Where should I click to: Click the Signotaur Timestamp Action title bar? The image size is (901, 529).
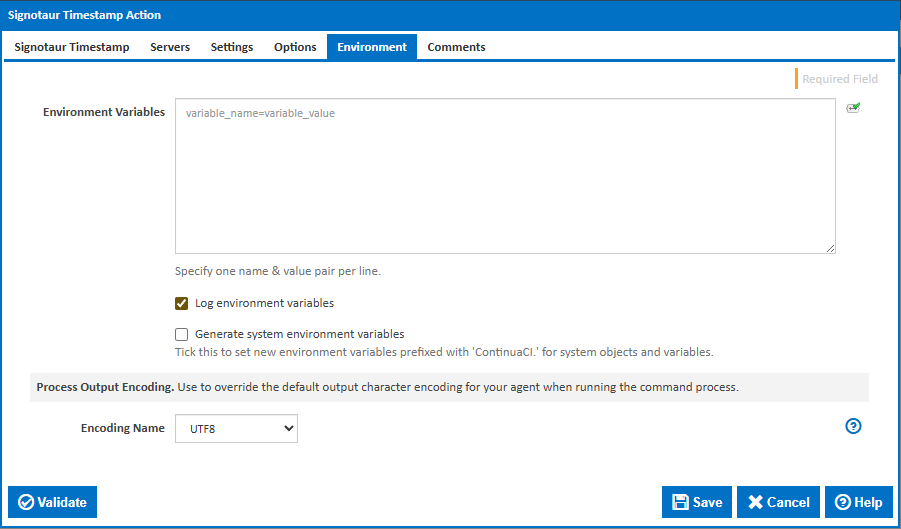click(x=450, y=16)
